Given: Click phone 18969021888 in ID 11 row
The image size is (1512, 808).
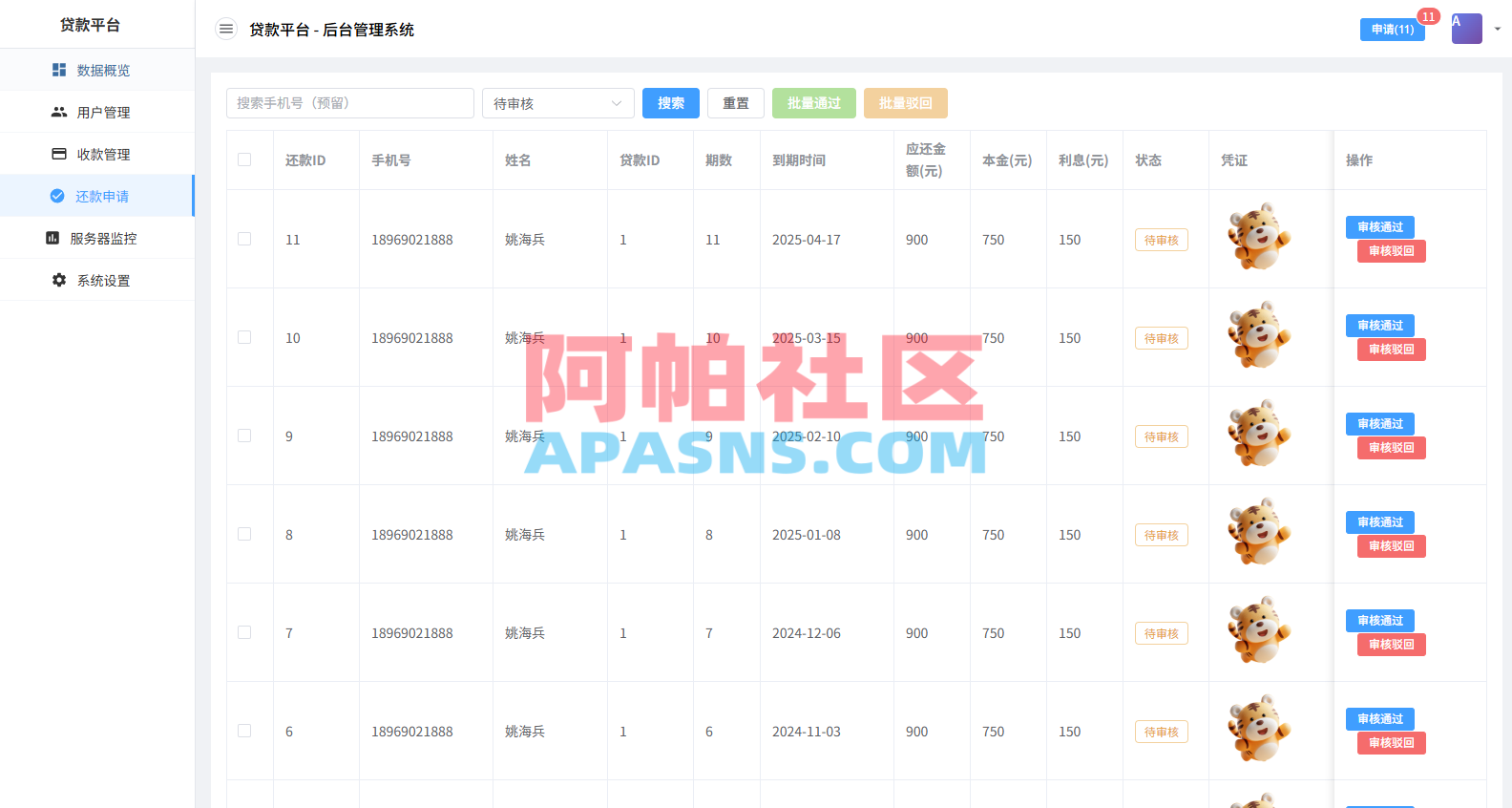Looking at the screenshot, I should coord(412,240).
